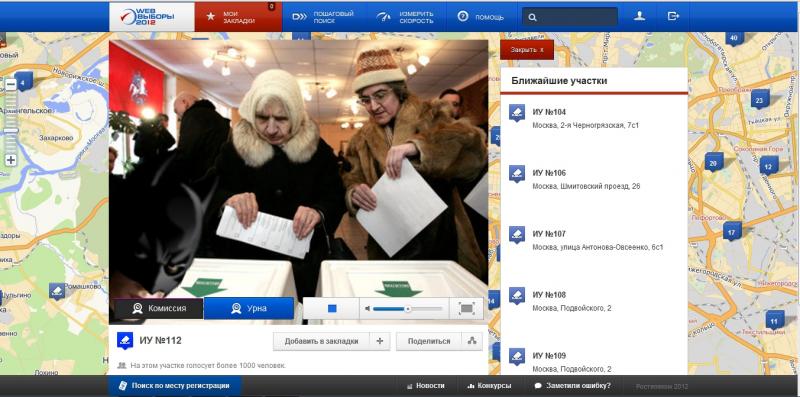800x397 pixels.
Task: Click the ИУ №108 ballot icon
Action: tap(517, 296)
